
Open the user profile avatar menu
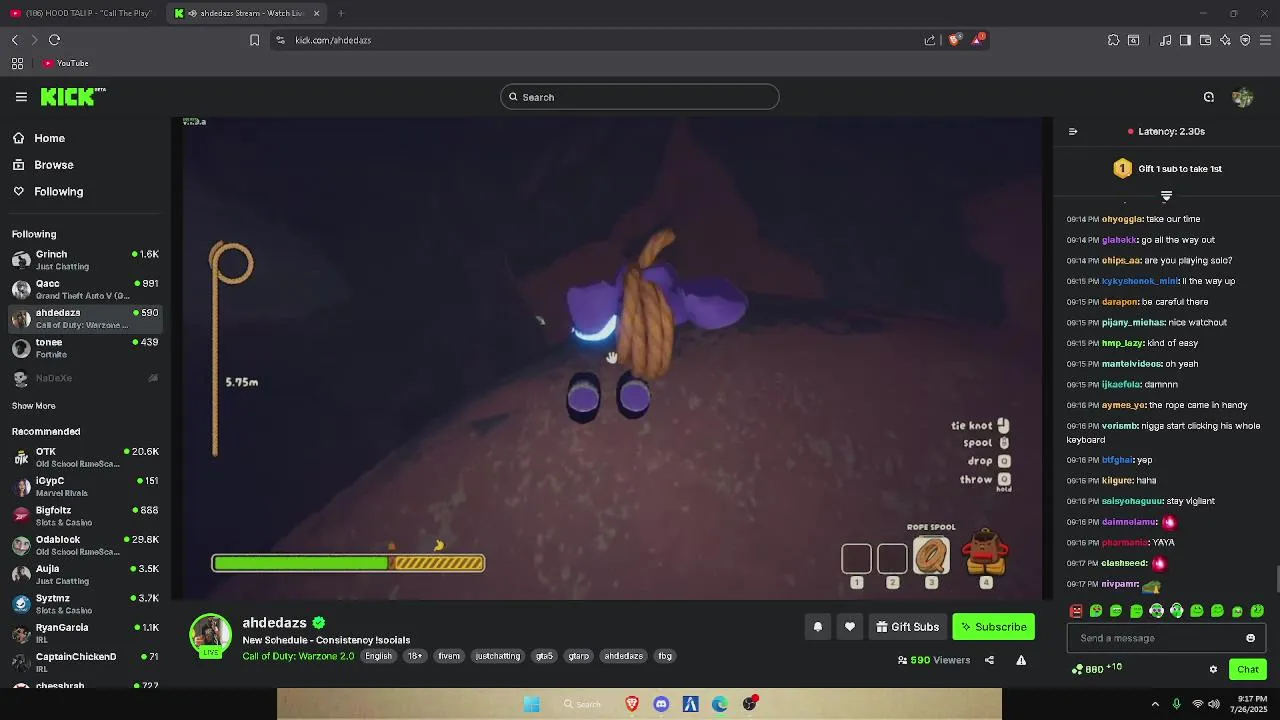[1243, 97]
